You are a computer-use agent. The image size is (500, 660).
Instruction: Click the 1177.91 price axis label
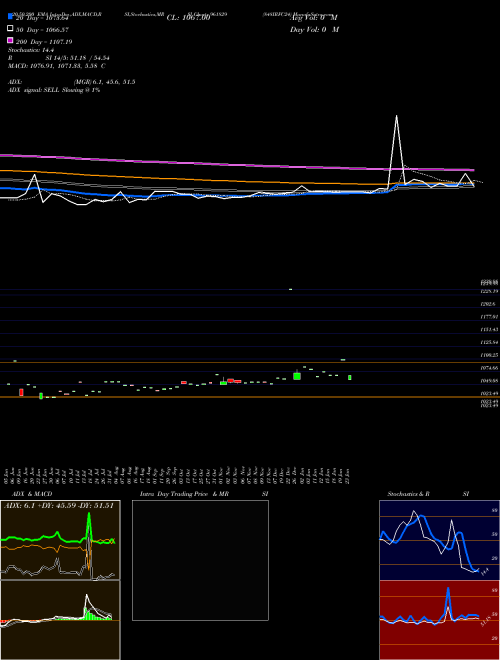(489, 317)
